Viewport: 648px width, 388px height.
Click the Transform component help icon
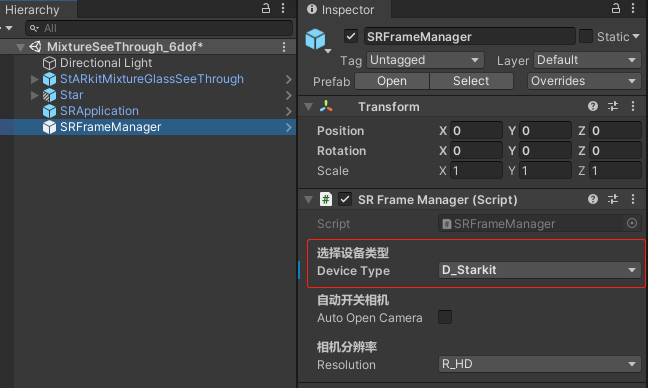click(x=593, y=107)
